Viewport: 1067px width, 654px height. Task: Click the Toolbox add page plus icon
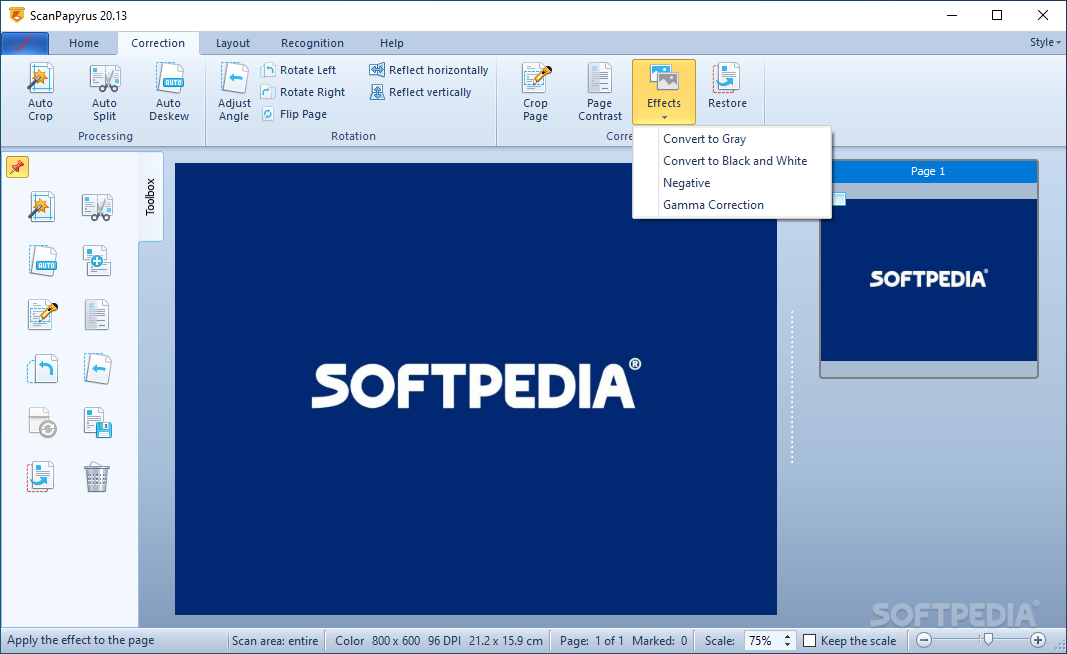click(x=97, y=261)
